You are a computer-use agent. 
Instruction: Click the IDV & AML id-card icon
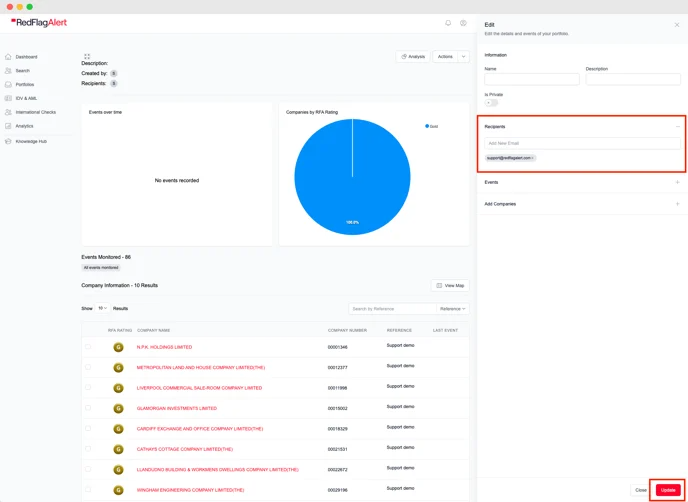tap(8, 98)
